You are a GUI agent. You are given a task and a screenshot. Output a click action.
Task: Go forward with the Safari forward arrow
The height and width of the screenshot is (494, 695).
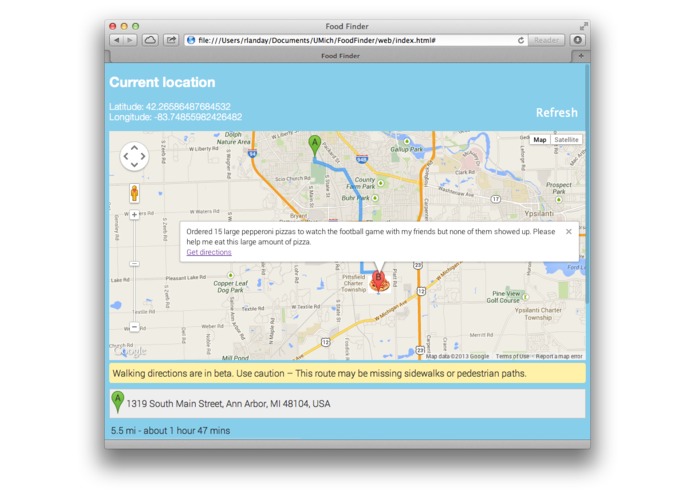[130, 40]
